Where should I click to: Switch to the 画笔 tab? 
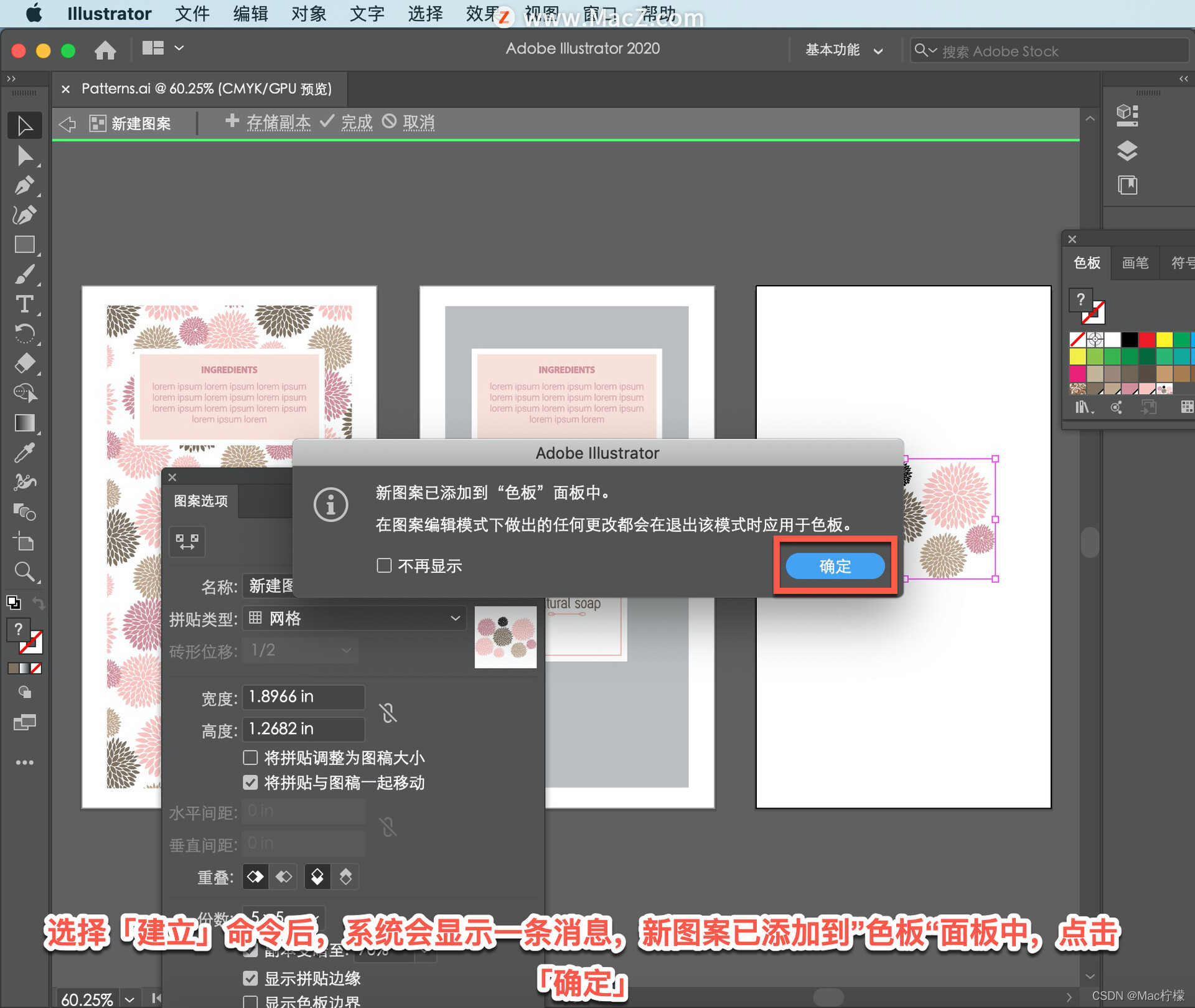point(1135,263)
